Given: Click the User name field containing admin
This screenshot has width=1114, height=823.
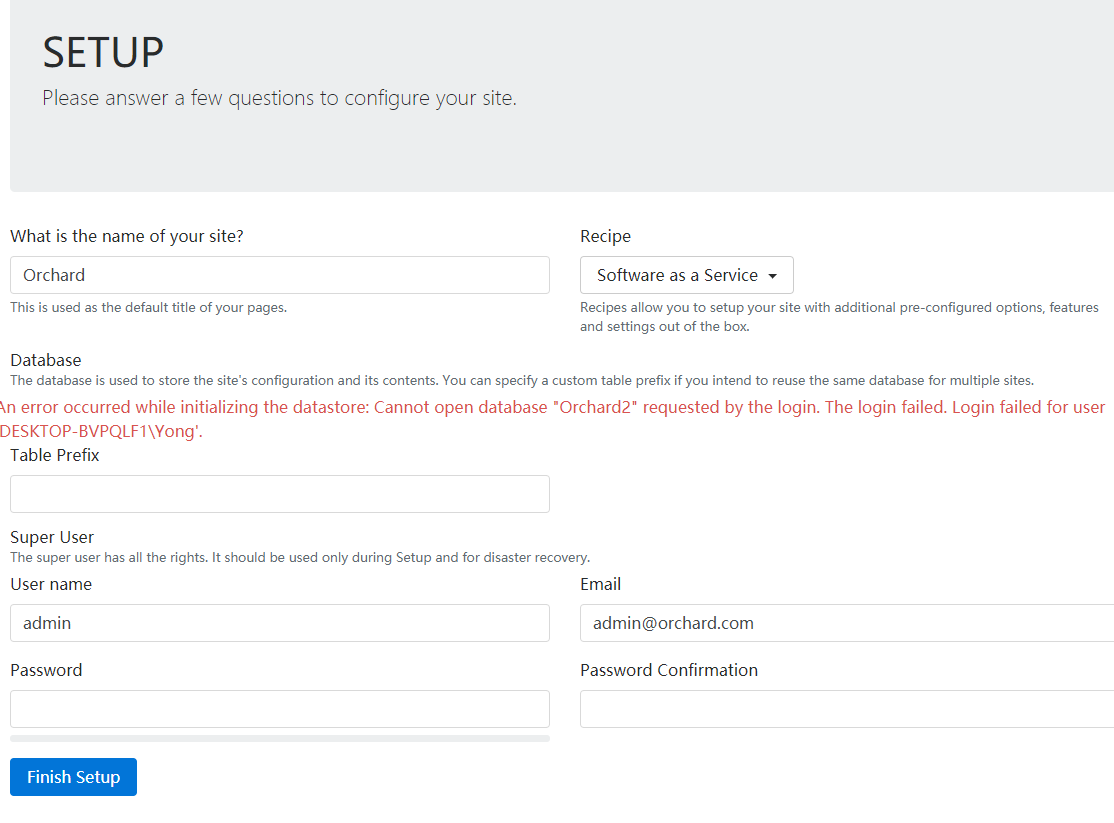Looking at the screenshot, I should pos(280,623).
